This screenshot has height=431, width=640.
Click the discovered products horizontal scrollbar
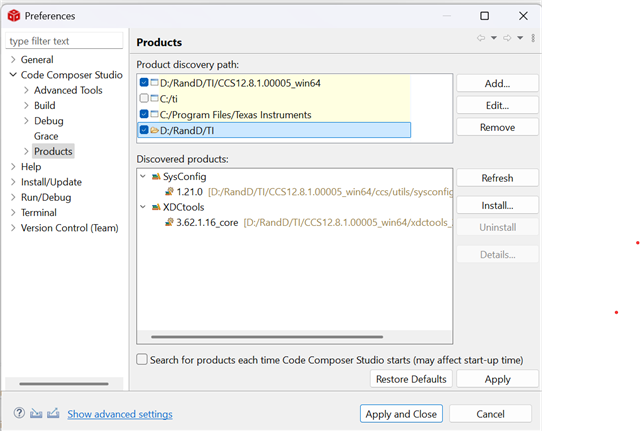point(267,337)
